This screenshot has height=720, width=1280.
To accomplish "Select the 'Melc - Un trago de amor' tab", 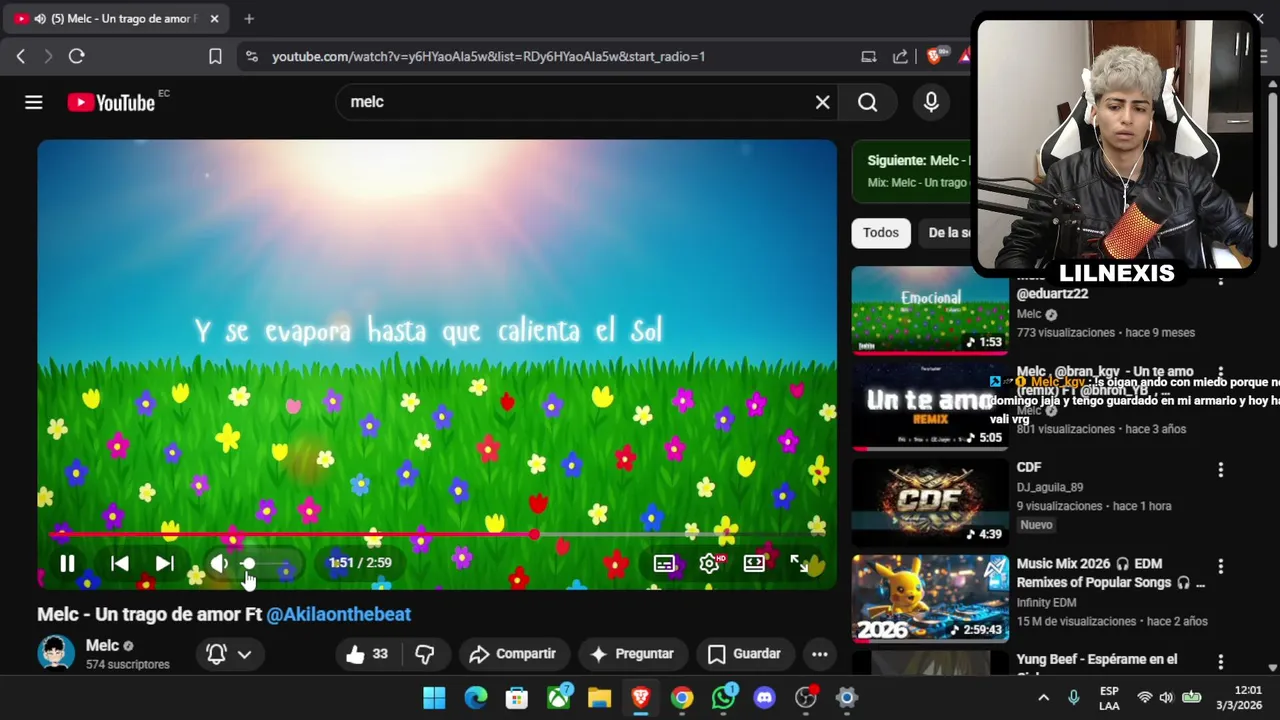I will (116, 18).
